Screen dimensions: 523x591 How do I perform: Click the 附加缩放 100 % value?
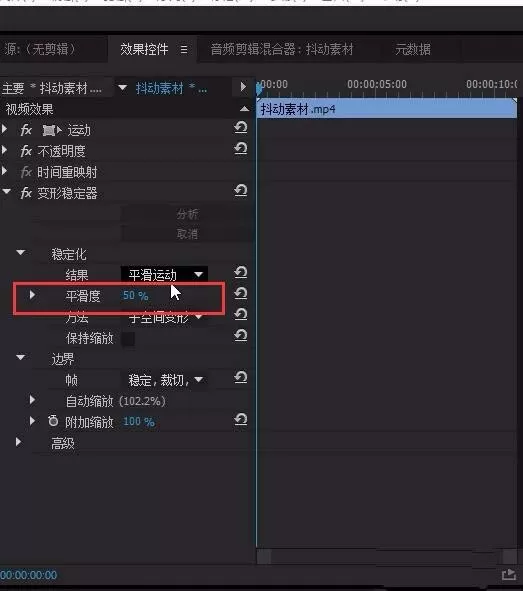[x=139, y=421]
